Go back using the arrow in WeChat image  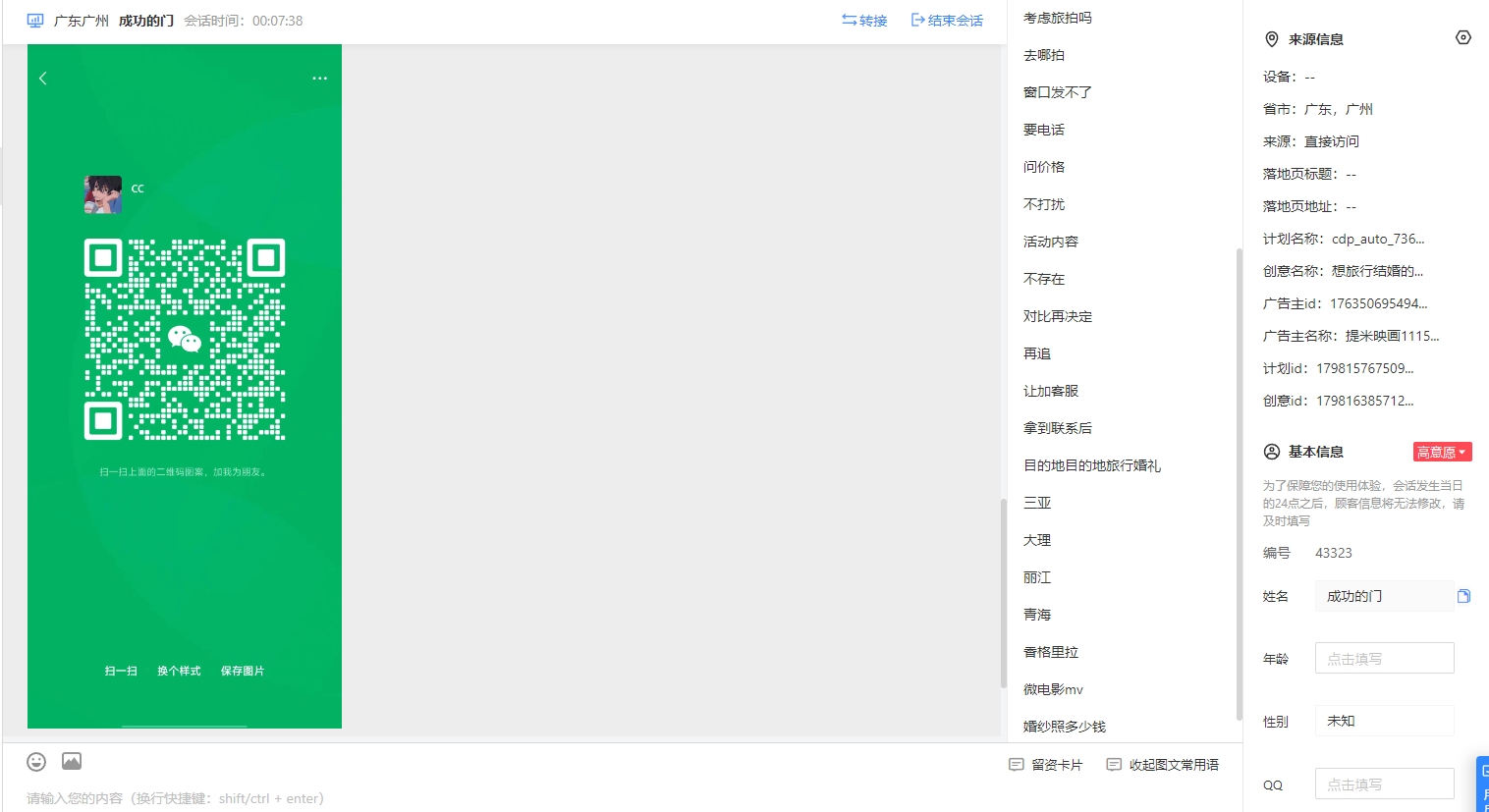pyautogui.click(x=43, y=79)
